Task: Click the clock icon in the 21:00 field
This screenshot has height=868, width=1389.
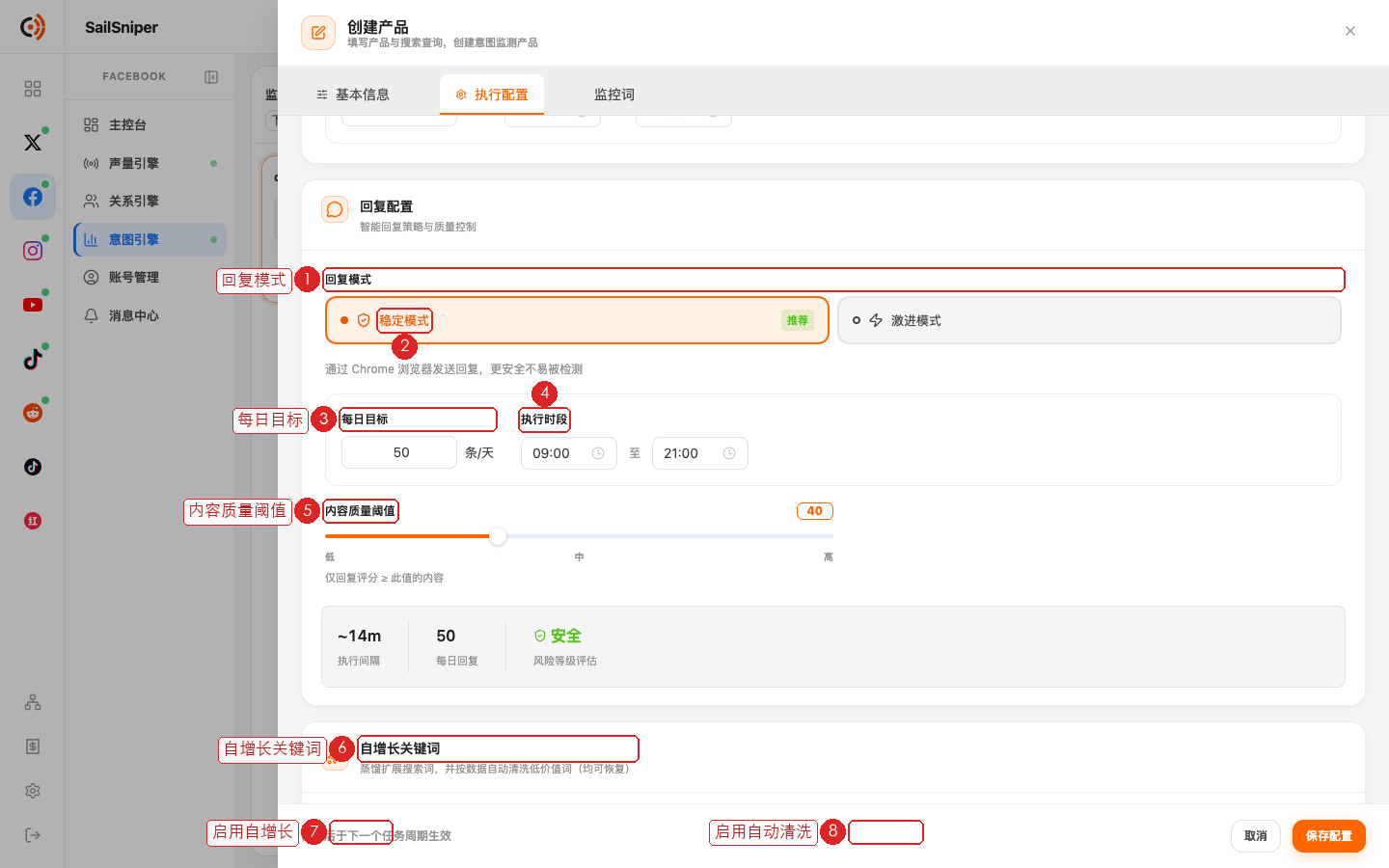Action: point(729,453)
